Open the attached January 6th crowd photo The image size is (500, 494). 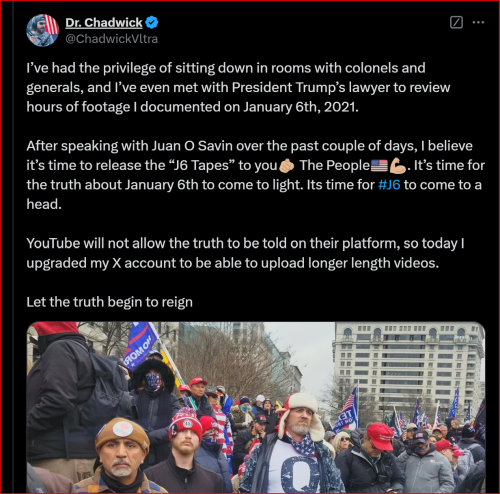(x=256, y=407)
